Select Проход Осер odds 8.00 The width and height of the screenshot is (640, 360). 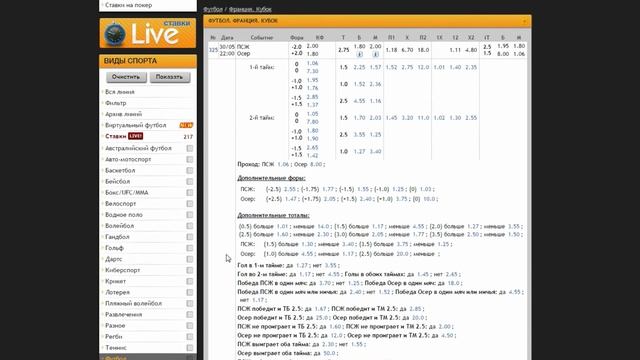point(316,164)
